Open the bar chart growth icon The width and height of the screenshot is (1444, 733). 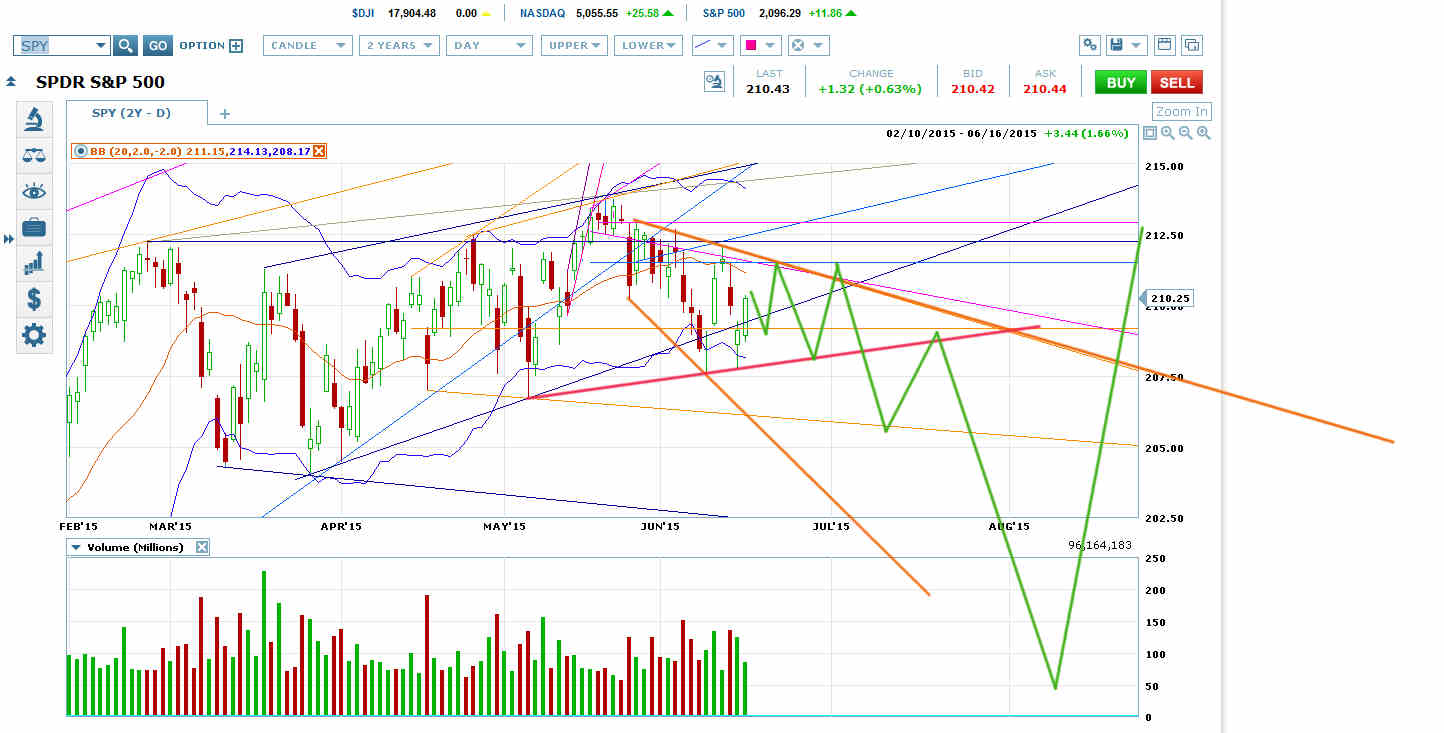pos(34,263)
